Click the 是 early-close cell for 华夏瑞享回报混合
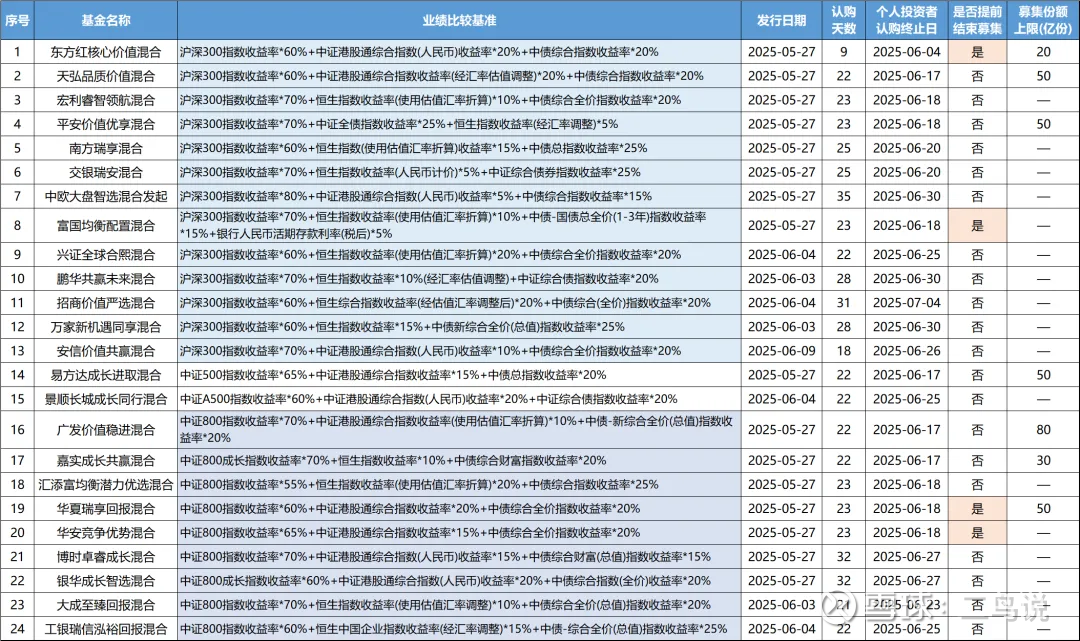The height and width of the screenshot is (641, 1080). click(977, 509)
